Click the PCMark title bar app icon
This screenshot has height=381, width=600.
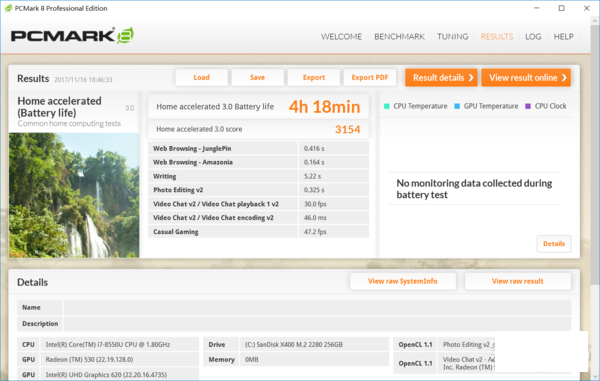point(8,8)
